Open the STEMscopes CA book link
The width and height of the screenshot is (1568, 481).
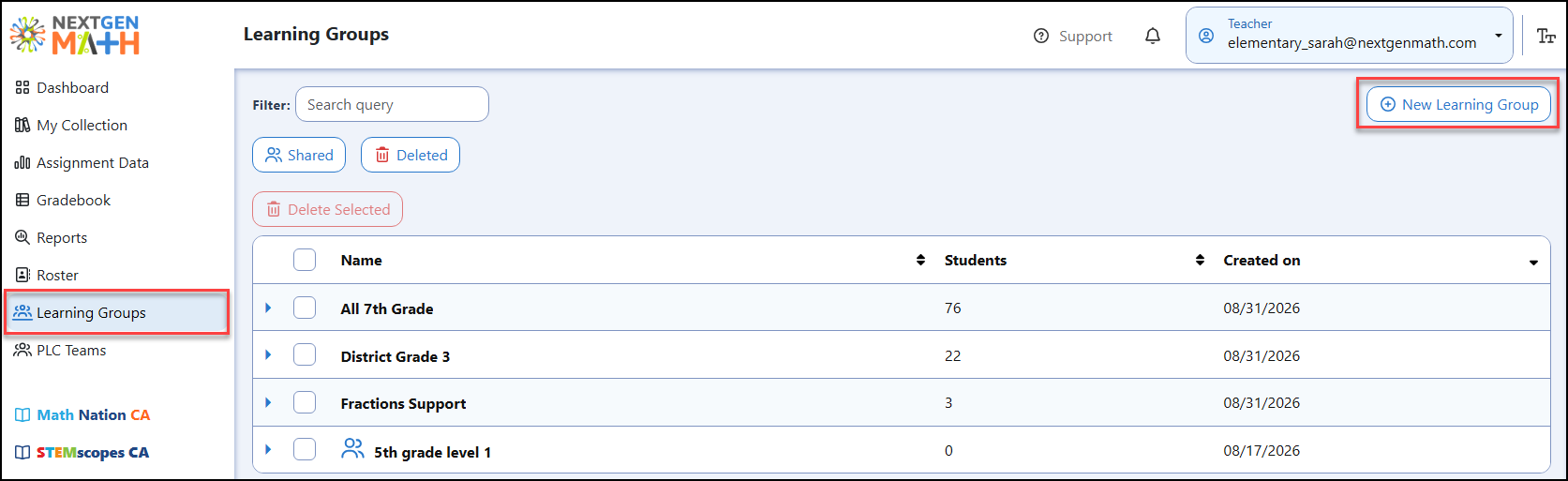[82, 452]
